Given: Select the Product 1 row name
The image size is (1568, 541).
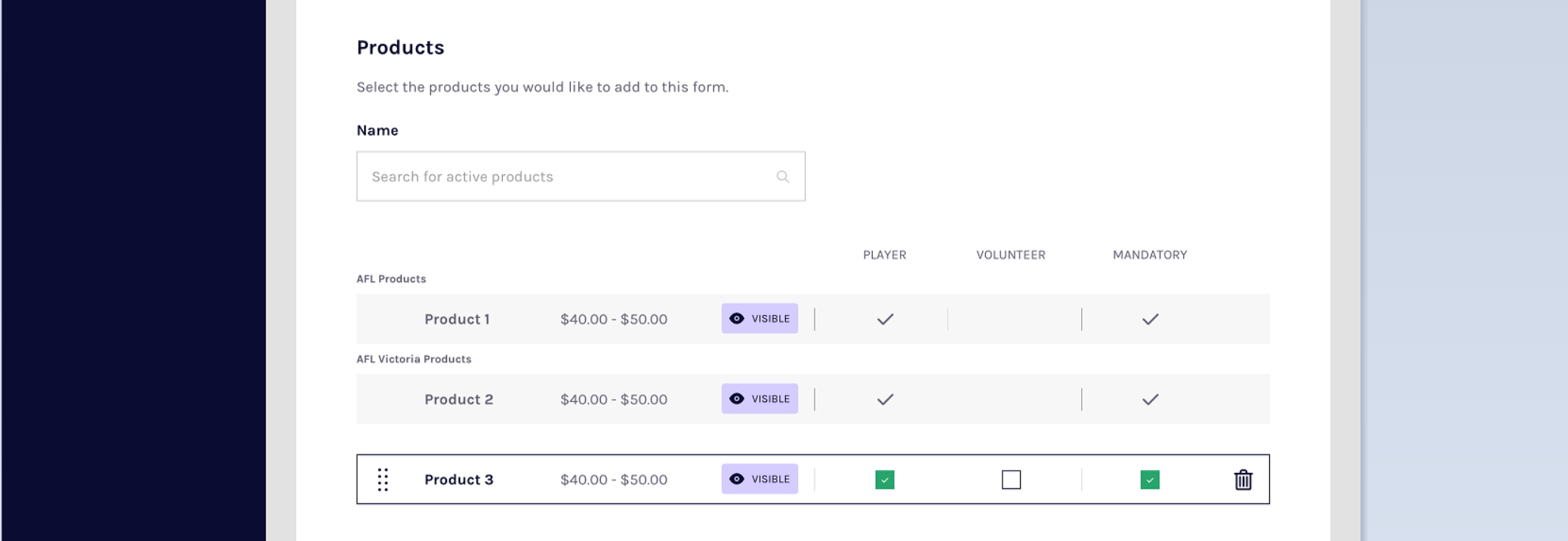Looking at the screenshot, I should tap(457, 319).
